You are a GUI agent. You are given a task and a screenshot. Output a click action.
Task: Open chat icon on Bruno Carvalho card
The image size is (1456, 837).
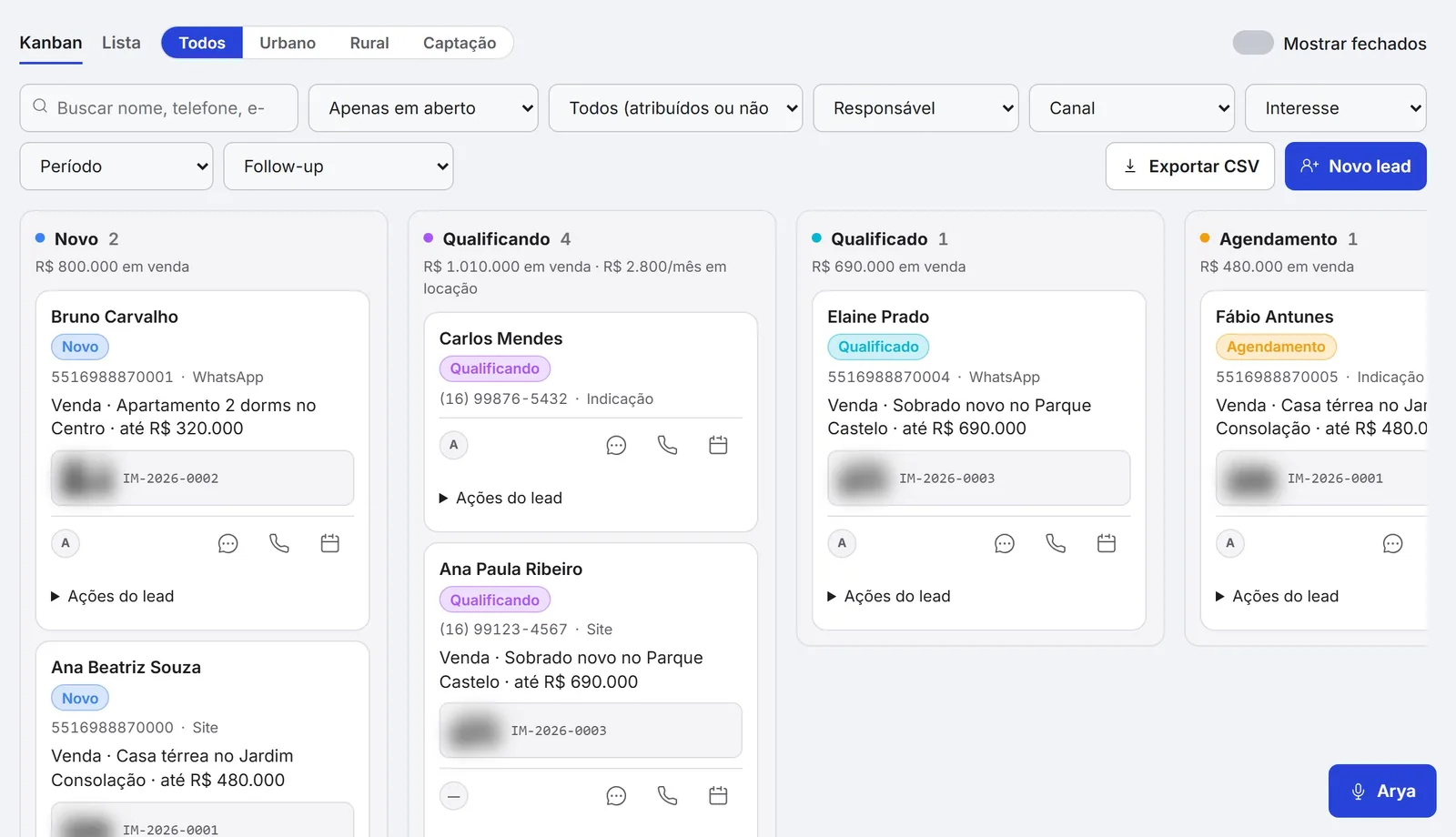click(227, 544)
